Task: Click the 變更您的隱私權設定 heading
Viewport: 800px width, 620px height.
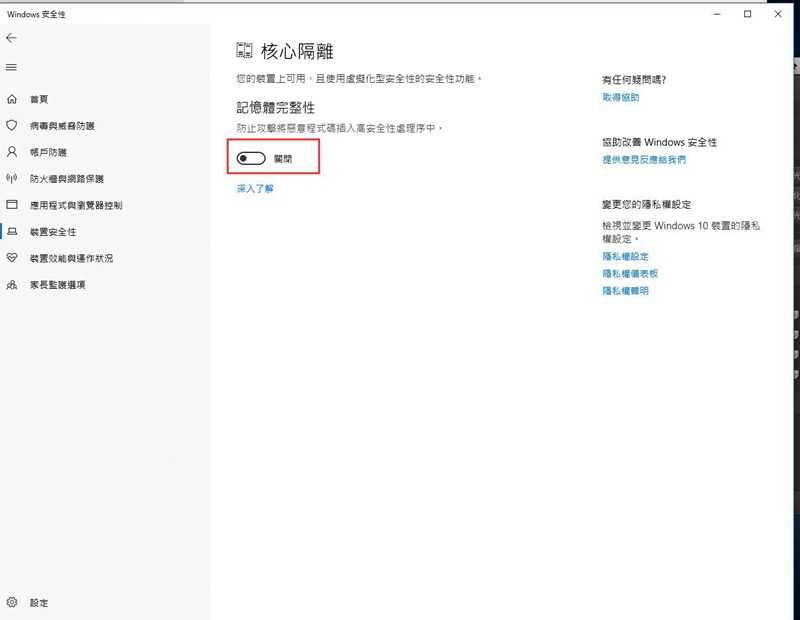Action: coord(647,205)
